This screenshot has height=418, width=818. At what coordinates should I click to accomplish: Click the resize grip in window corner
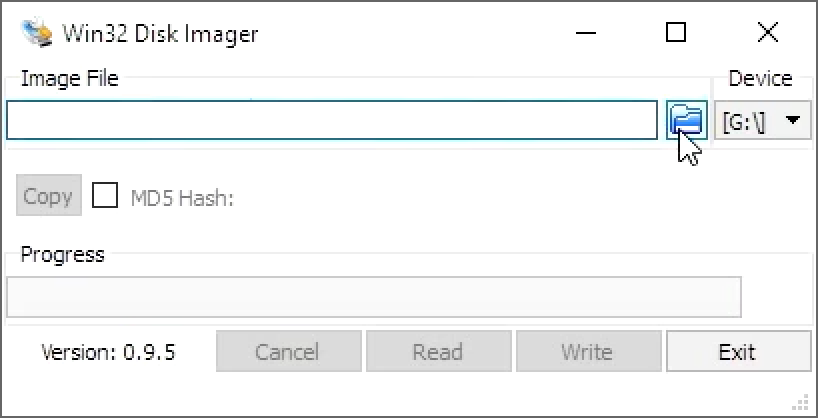[x=800, y=402]
